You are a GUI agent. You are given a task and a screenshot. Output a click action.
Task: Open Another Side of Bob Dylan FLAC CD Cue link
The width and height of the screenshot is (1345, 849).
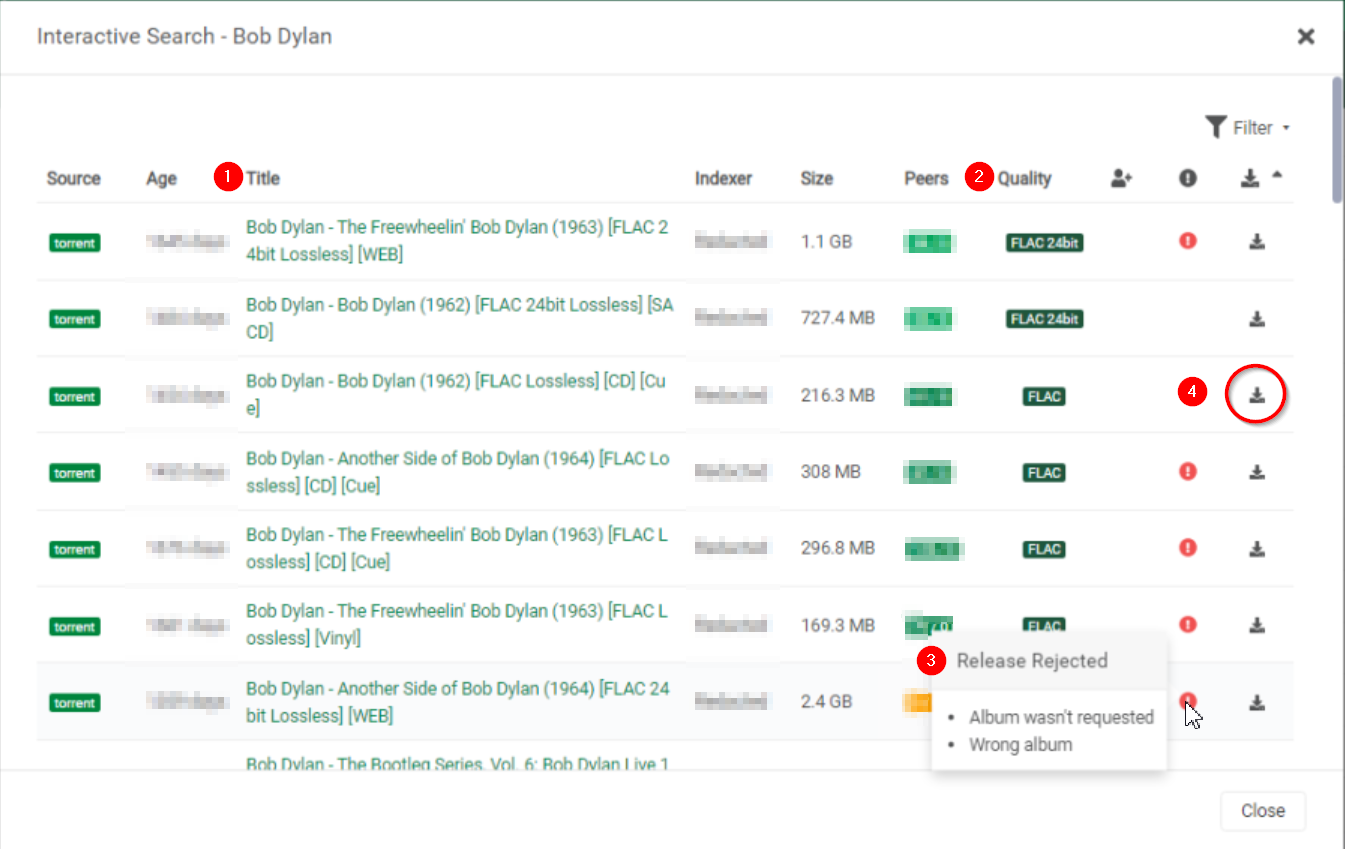(457, 472)
